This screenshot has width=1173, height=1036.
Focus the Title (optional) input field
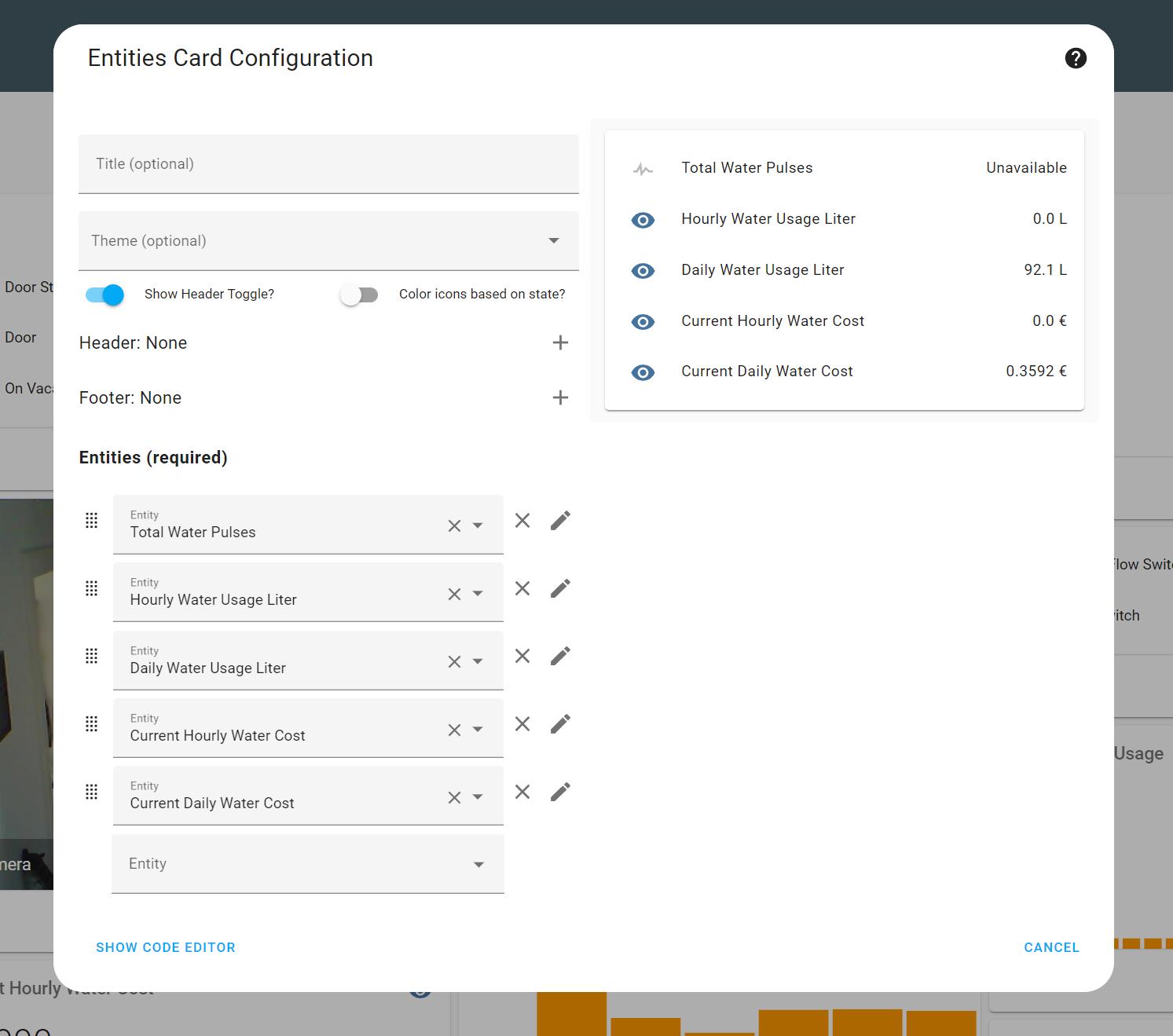pos(328,164)
